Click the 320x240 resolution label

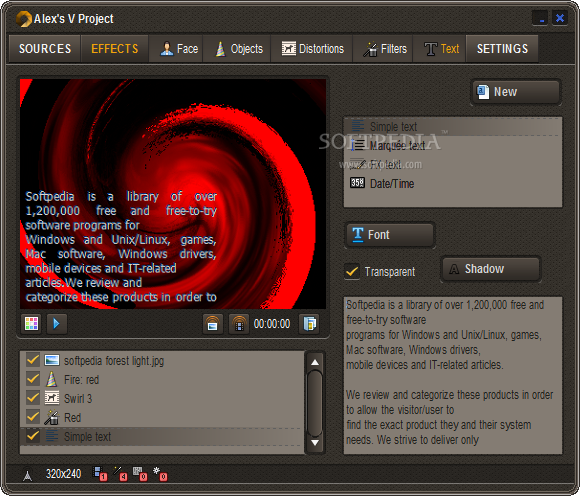[63, 474]
